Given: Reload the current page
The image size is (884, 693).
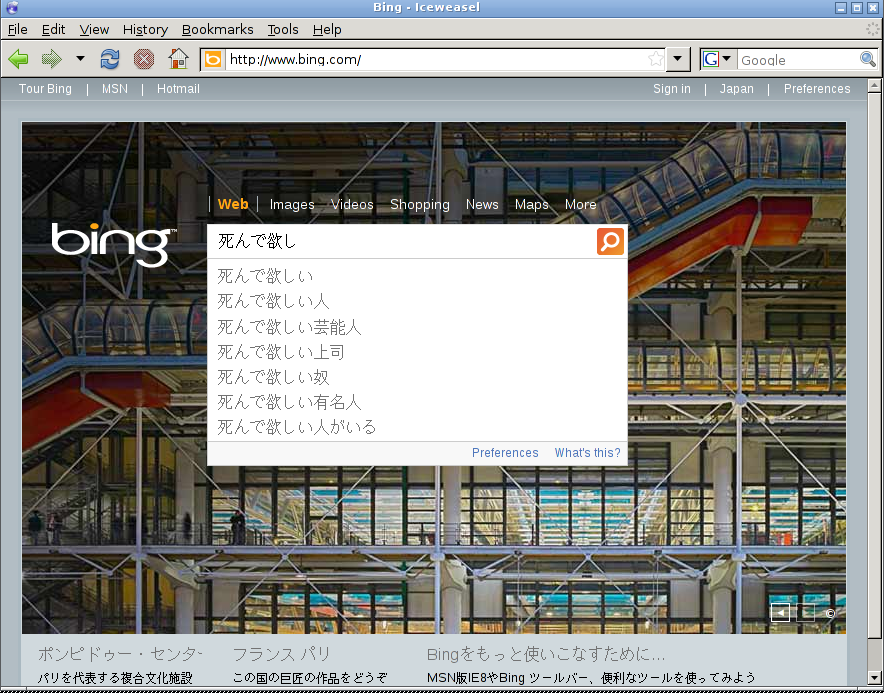Looking at the screenshot, I should tap(110, 59).
